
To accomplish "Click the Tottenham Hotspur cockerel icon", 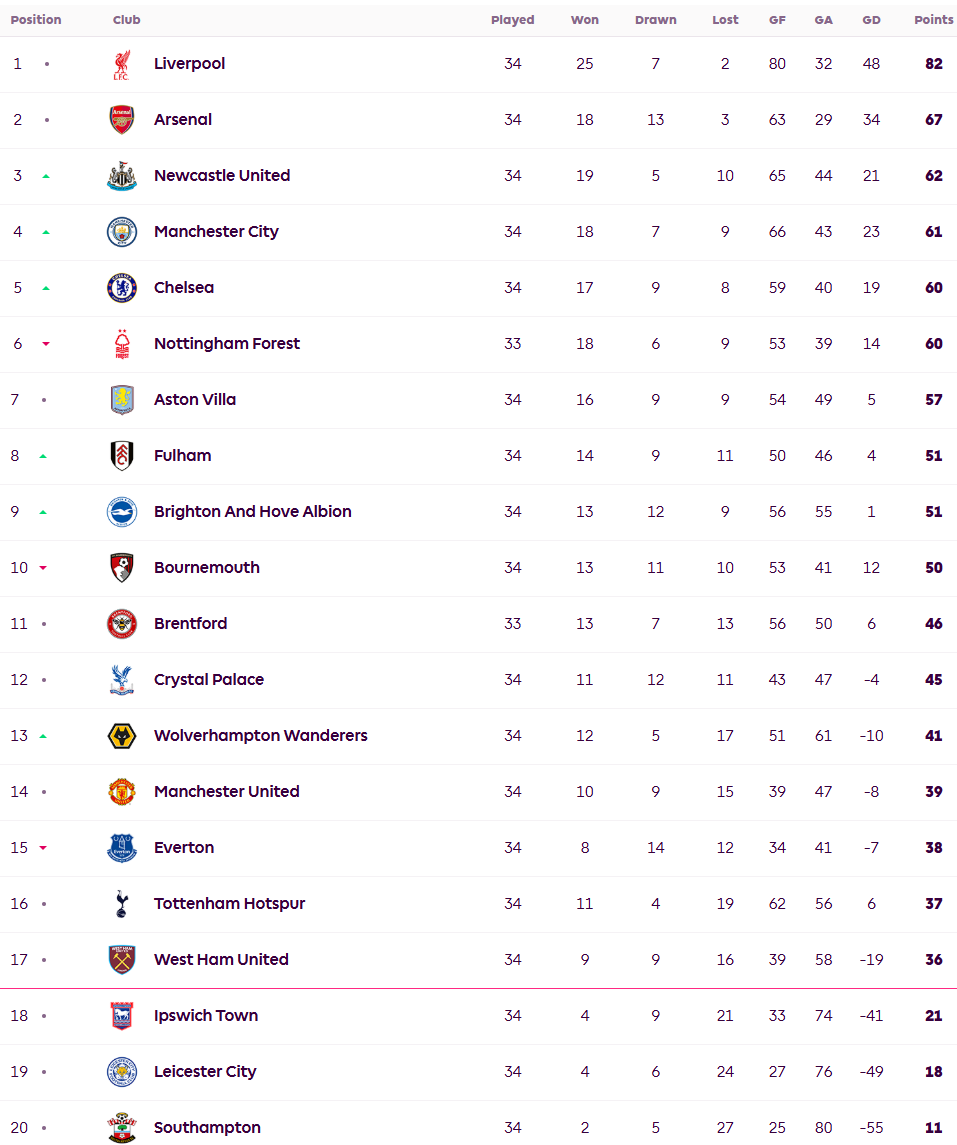I will pyautogui.click(x=122, y=904).
